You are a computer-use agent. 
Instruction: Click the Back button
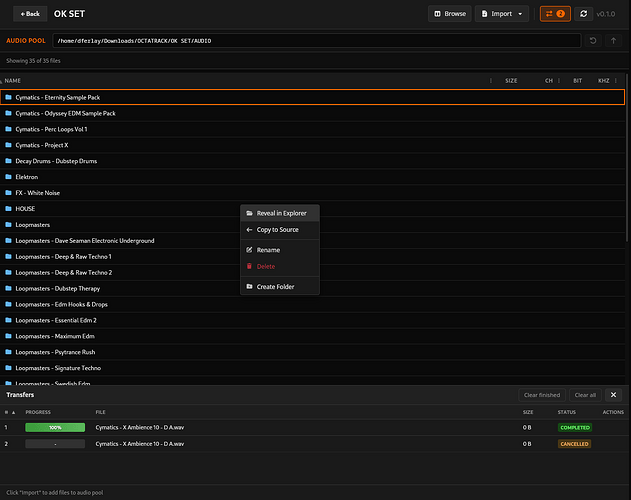click(30, 14)
